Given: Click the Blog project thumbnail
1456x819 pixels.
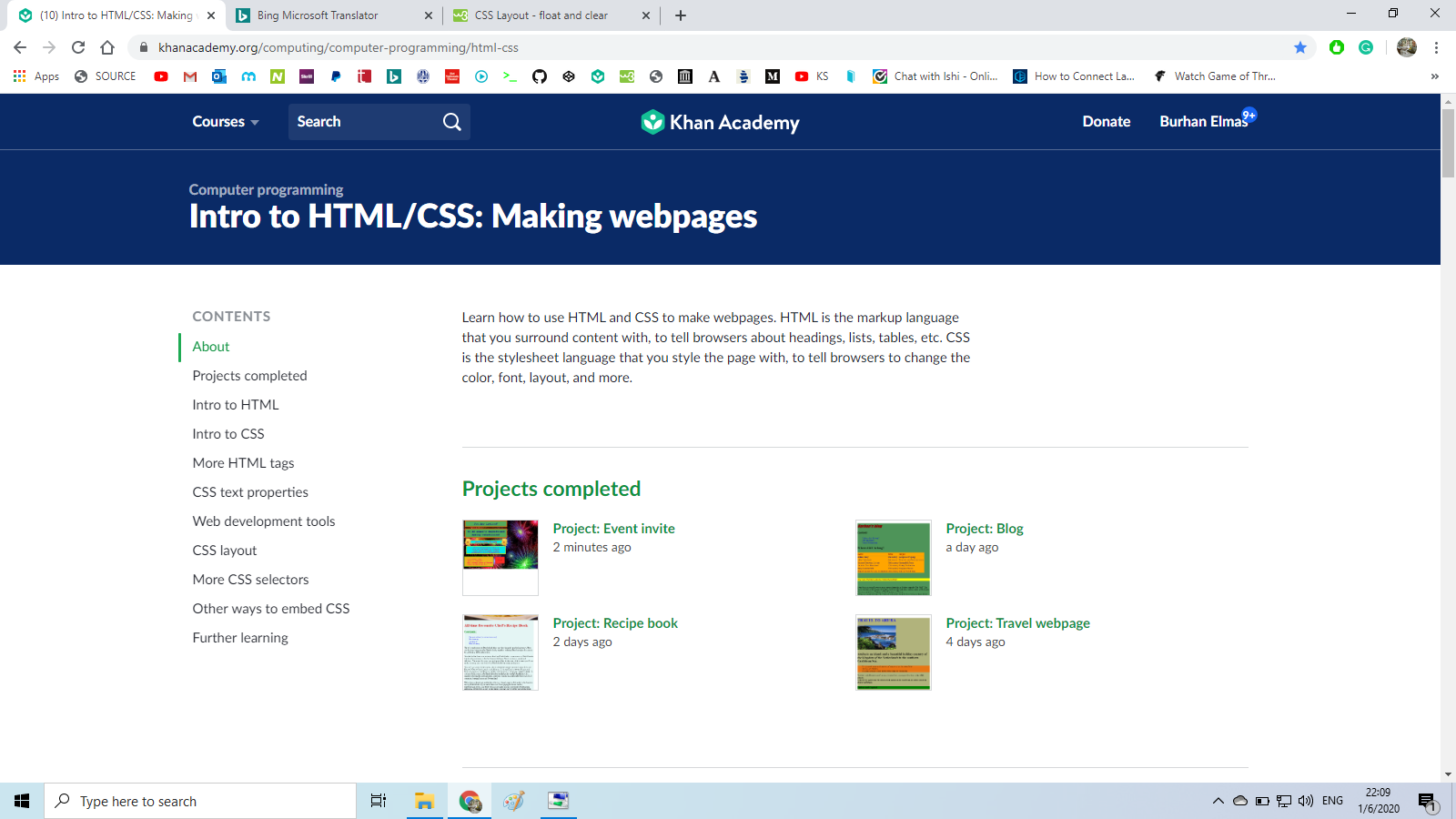Looking at the screenshot, I should pyautogui.click(x=894, y=558).
